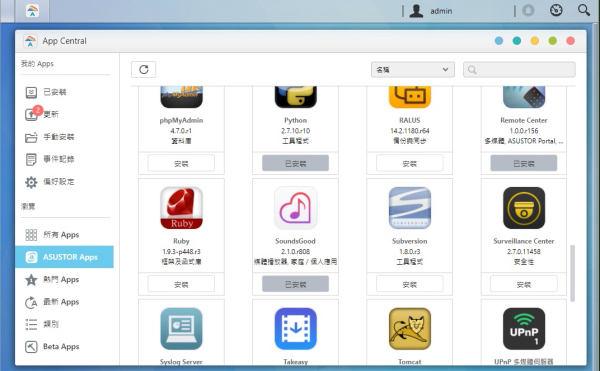Install phpMyAdmin
This screenshot has width=600, height=371.
[x=181, y=163]
